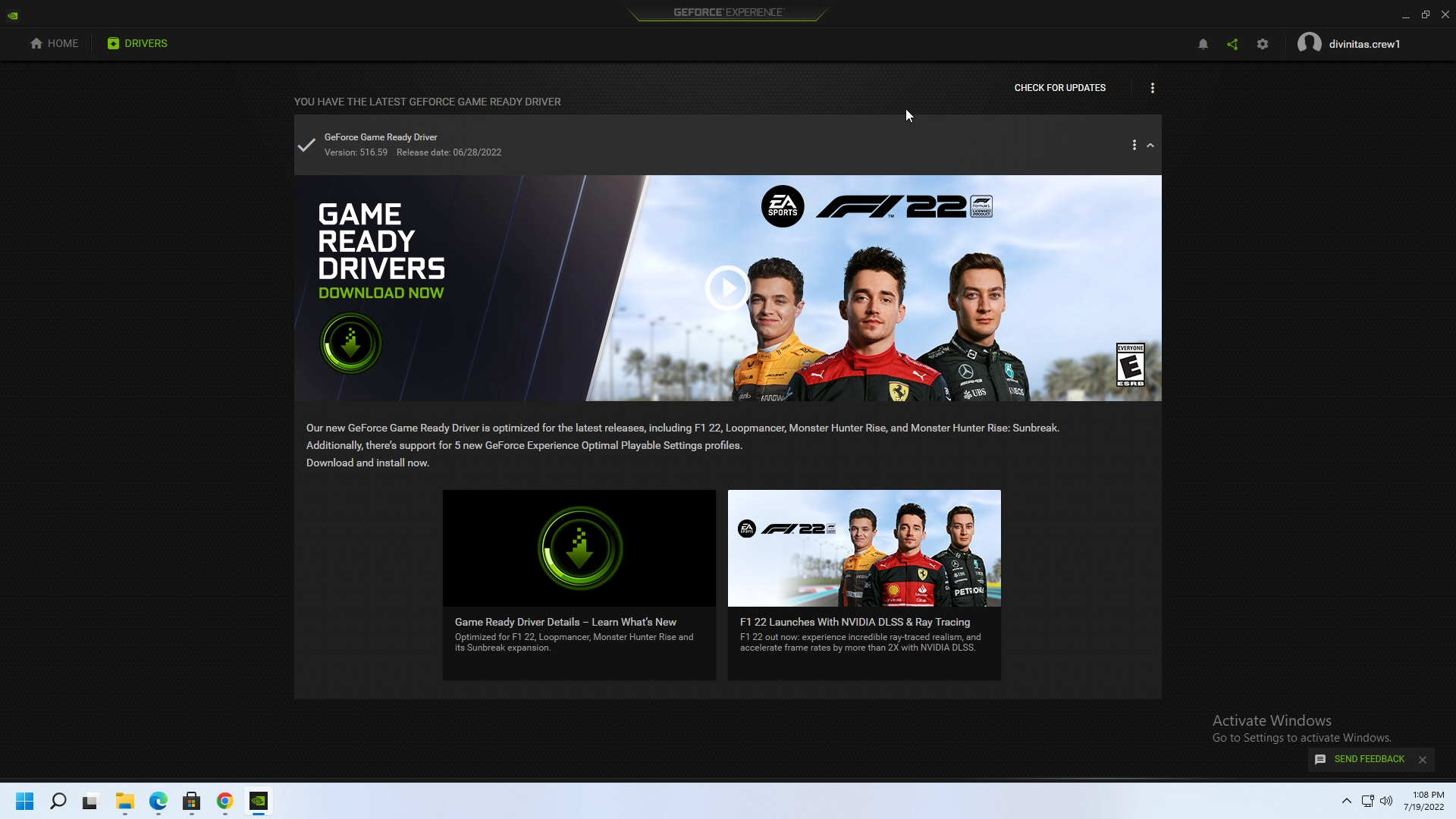Open the driver card's three-dot menu

(1134, 145)
